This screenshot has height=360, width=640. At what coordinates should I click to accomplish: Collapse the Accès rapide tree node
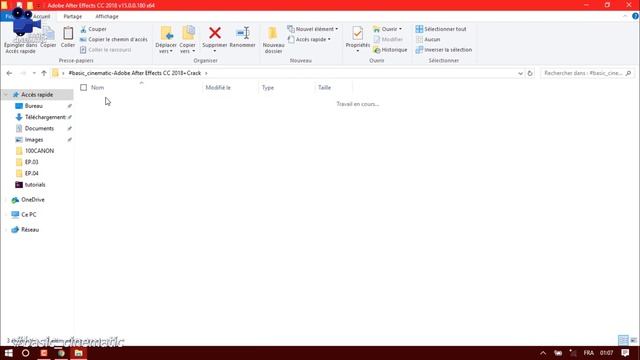pyautogui.click(x=6, y=95)
